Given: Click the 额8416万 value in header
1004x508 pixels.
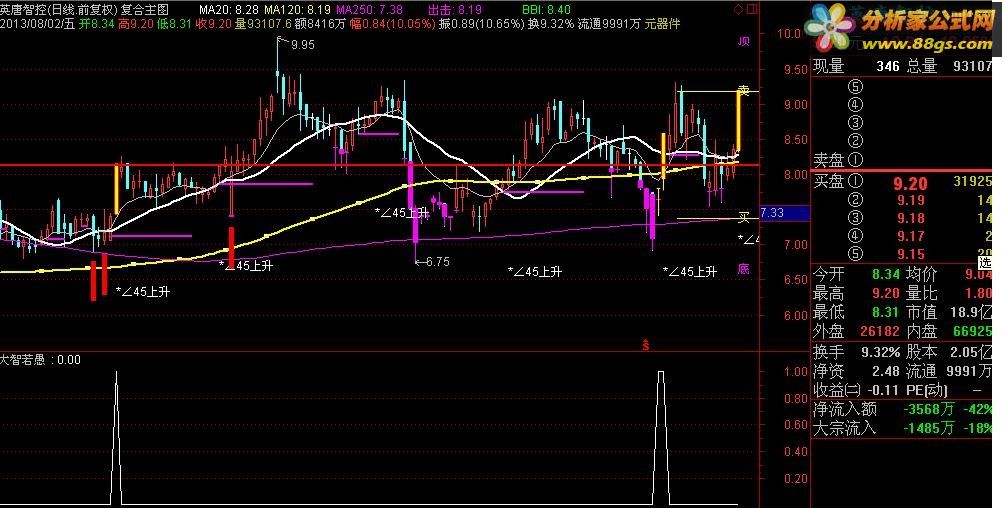Looking at the screenshot, I should pyautogui.click(x=322, y=24).
